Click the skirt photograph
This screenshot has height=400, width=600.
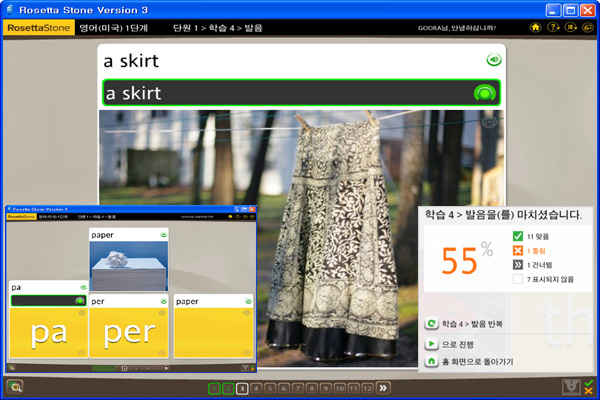301,238
